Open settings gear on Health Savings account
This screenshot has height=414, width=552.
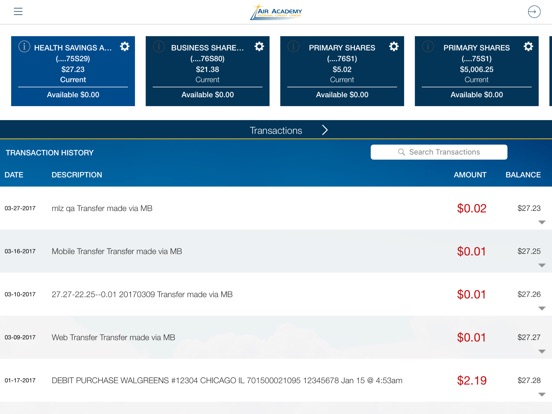point(125,46)
